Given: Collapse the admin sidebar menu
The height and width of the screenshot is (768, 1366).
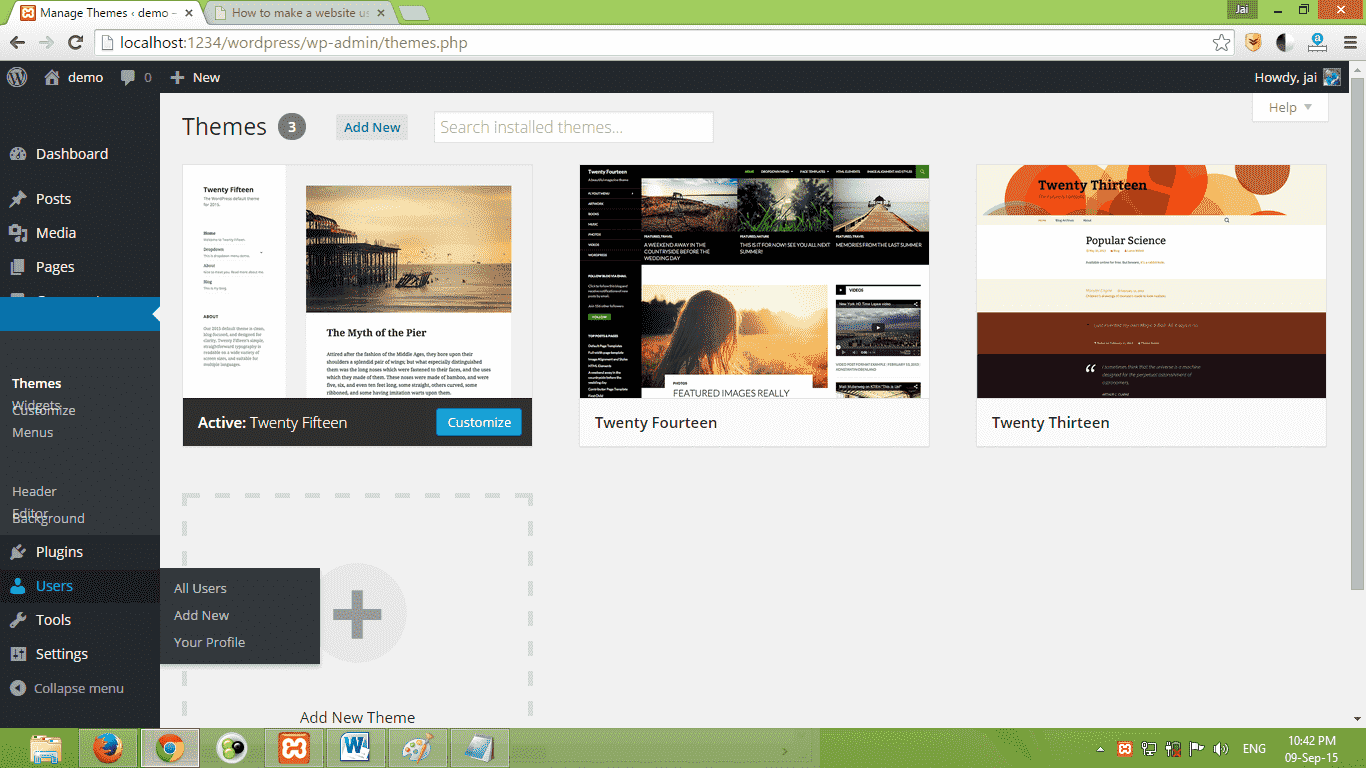Looking at the screenshot, I should click(x=67, y=688).
